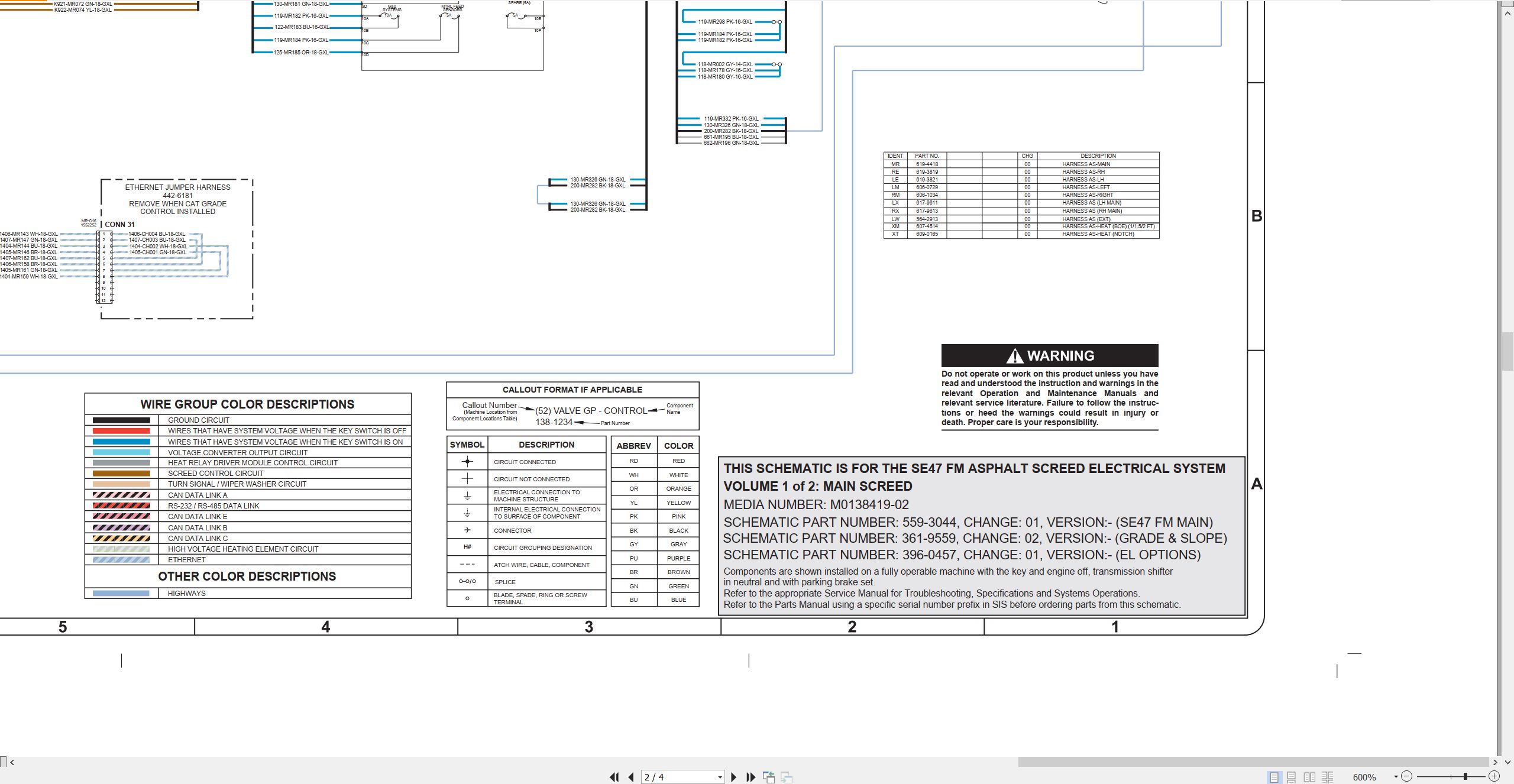Click the VOLUME 1 of 2: MAIN SCREED text
The height and width of the screenshot is (784, 1514).
tap(818, 486)
